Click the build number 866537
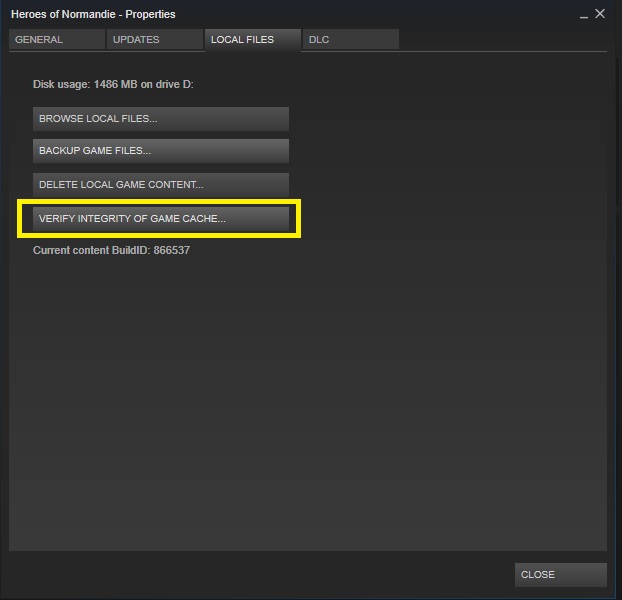The width and height of the screenshot is (622, 600). coord(171,250)
